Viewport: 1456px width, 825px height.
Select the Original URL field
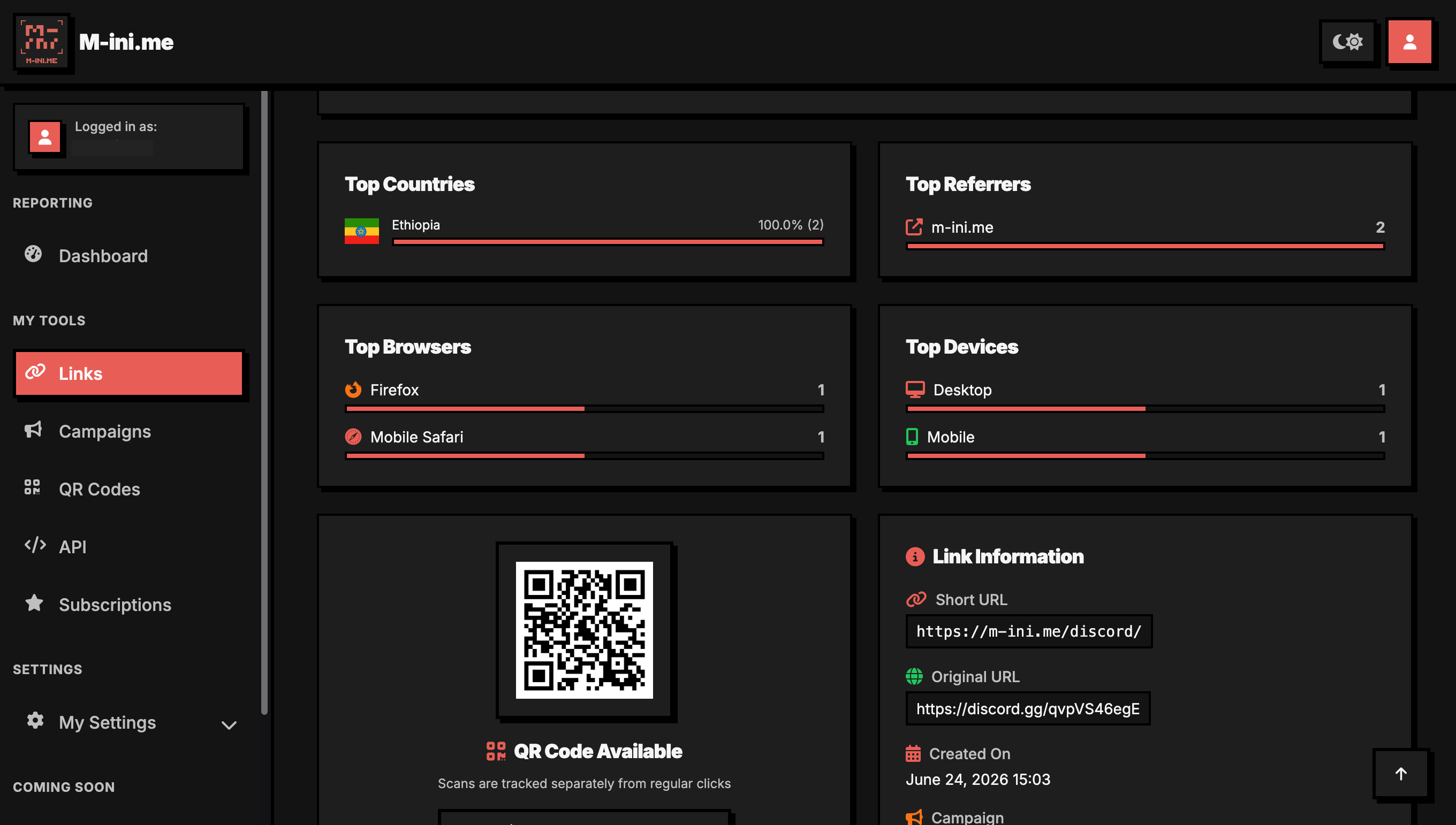coord(1028,708)
